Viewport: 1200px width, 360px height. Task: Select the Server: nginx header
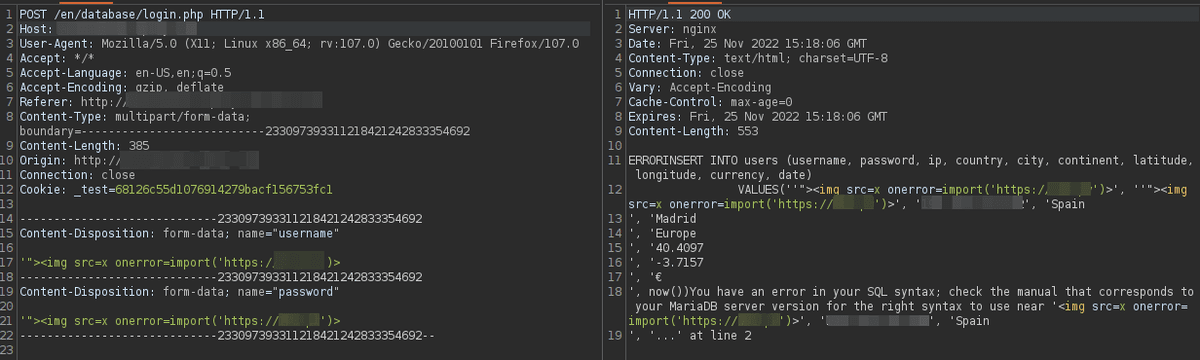point(668,30)
